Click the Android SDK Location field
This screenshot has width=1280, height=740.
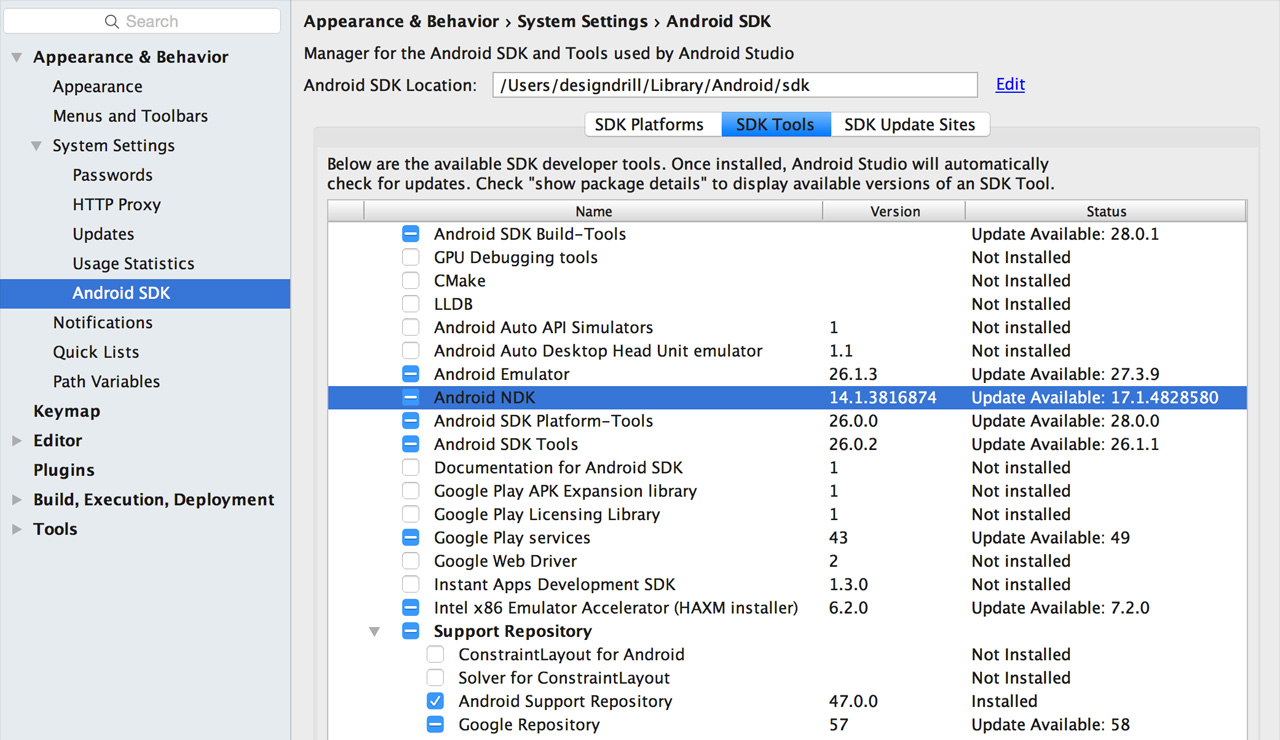pos(734,85)
